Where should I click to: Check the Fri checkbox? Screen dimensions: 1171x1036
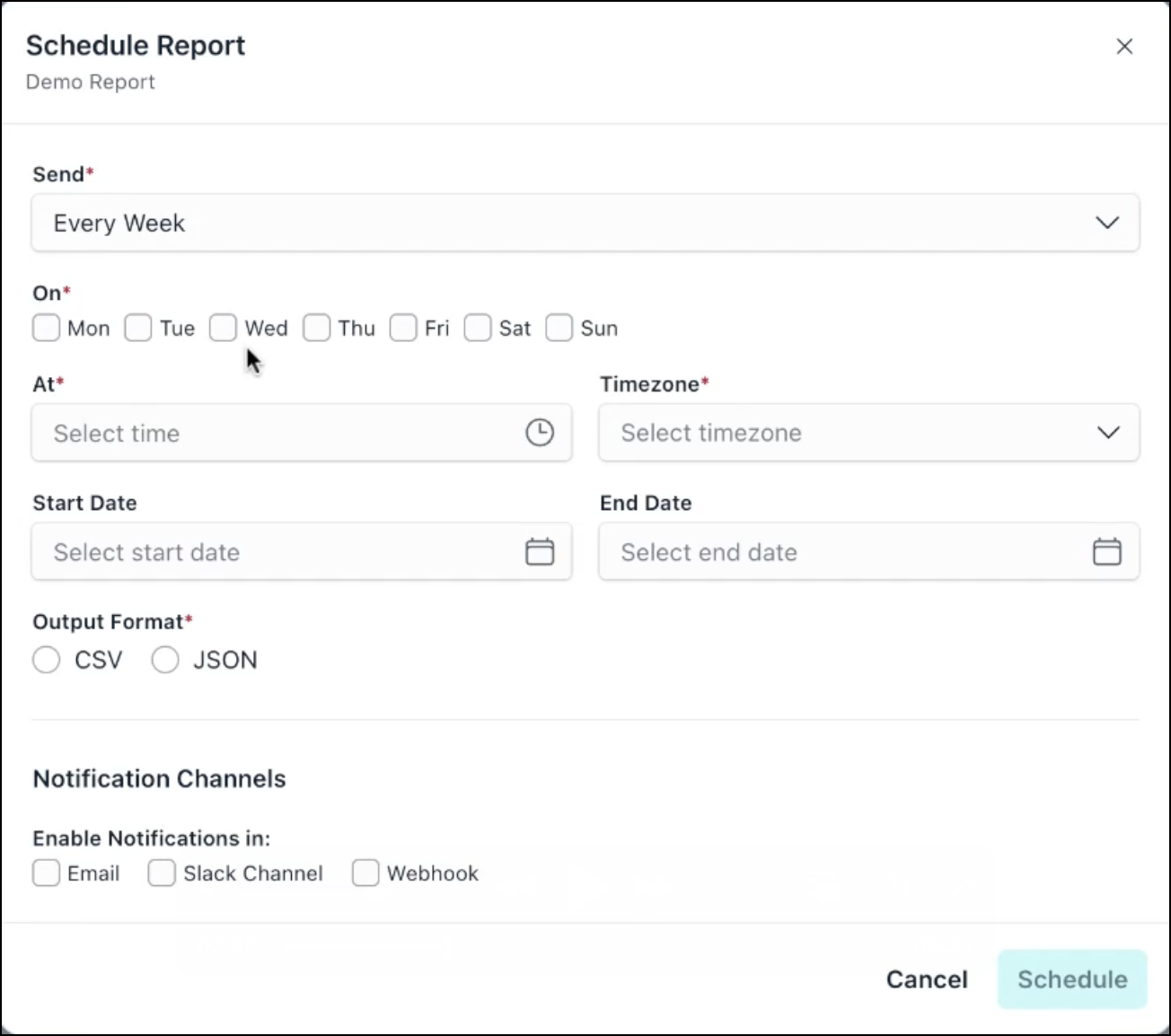pyautogui.click(x=403, y=328)
